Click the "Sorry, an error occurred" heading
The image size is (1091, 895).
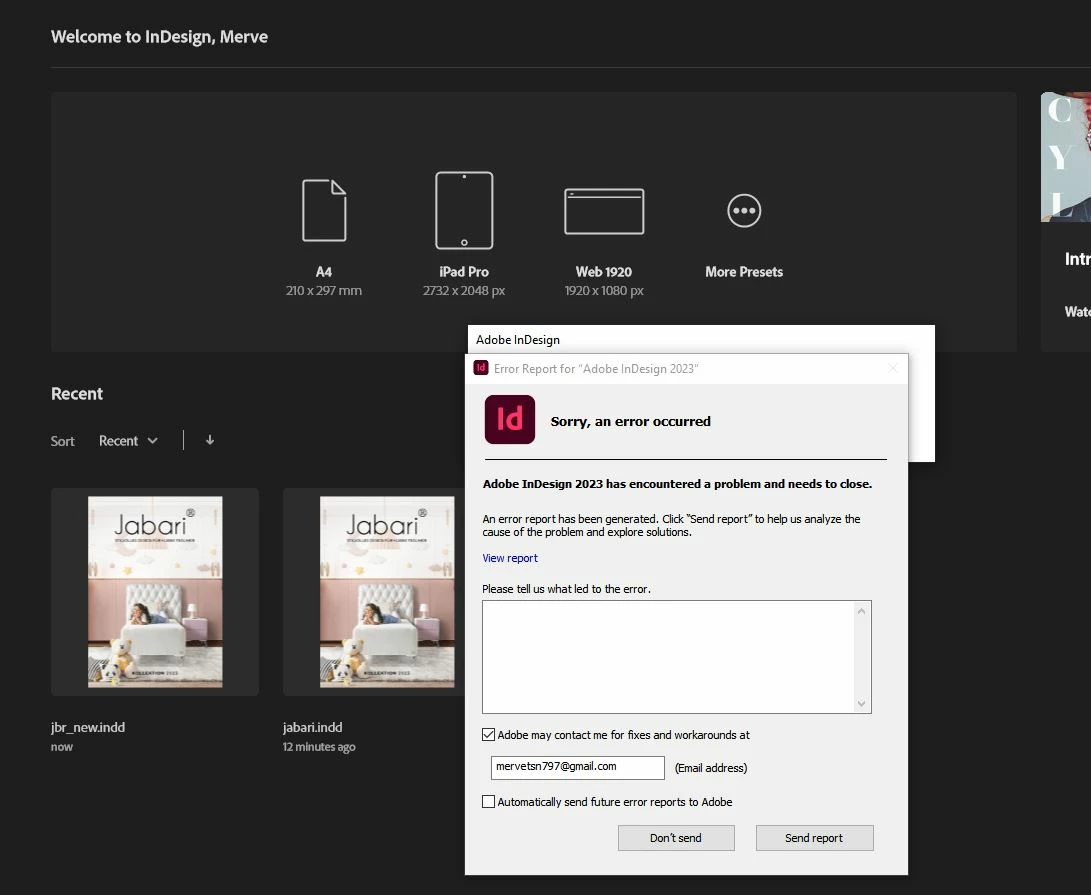(x=630, y=421)
